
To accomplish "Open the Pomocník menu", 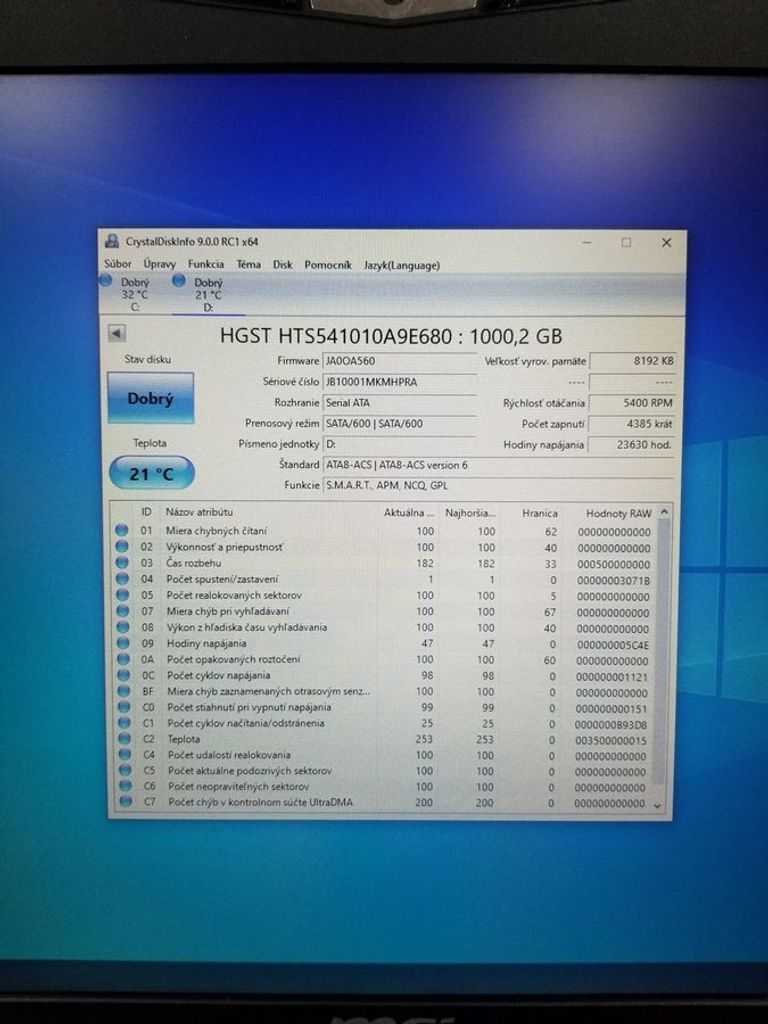I will (x=328, y=264).
